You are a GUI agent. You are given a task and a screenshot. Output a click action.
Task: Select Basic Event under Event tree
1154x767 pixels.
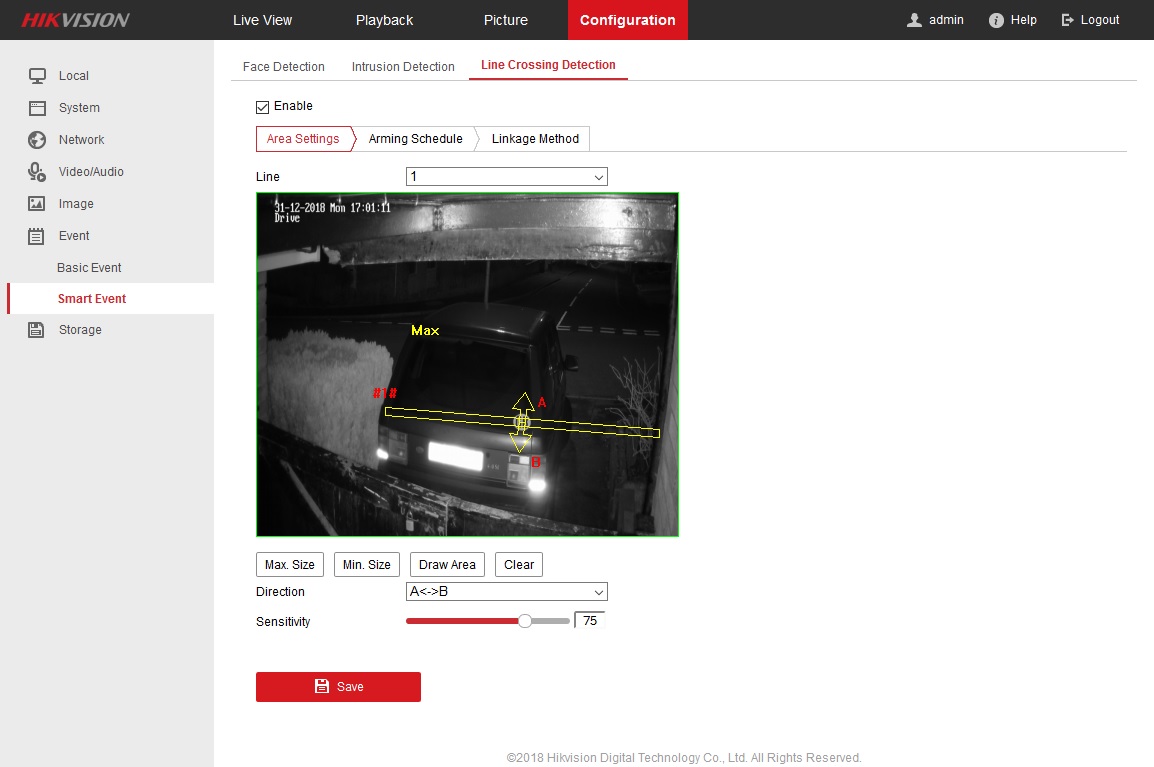[89, 268]
